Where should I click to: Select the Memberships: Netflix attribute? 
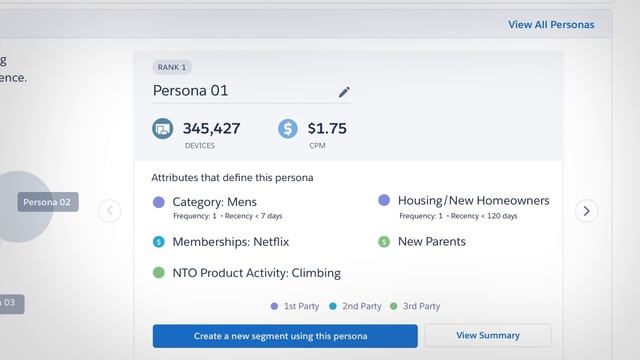[x=231, y=242]
